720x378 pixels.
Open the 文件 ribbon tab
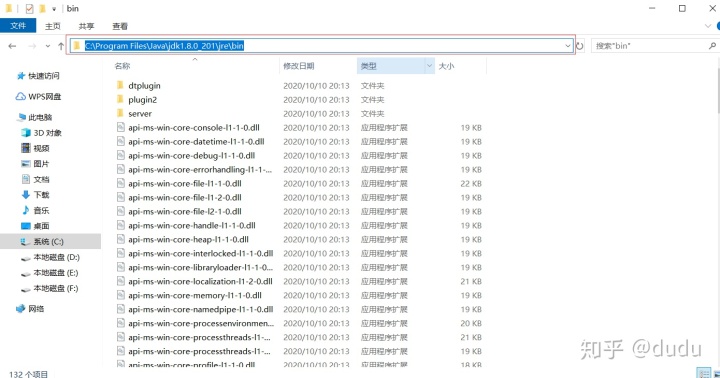pos(18,26)
